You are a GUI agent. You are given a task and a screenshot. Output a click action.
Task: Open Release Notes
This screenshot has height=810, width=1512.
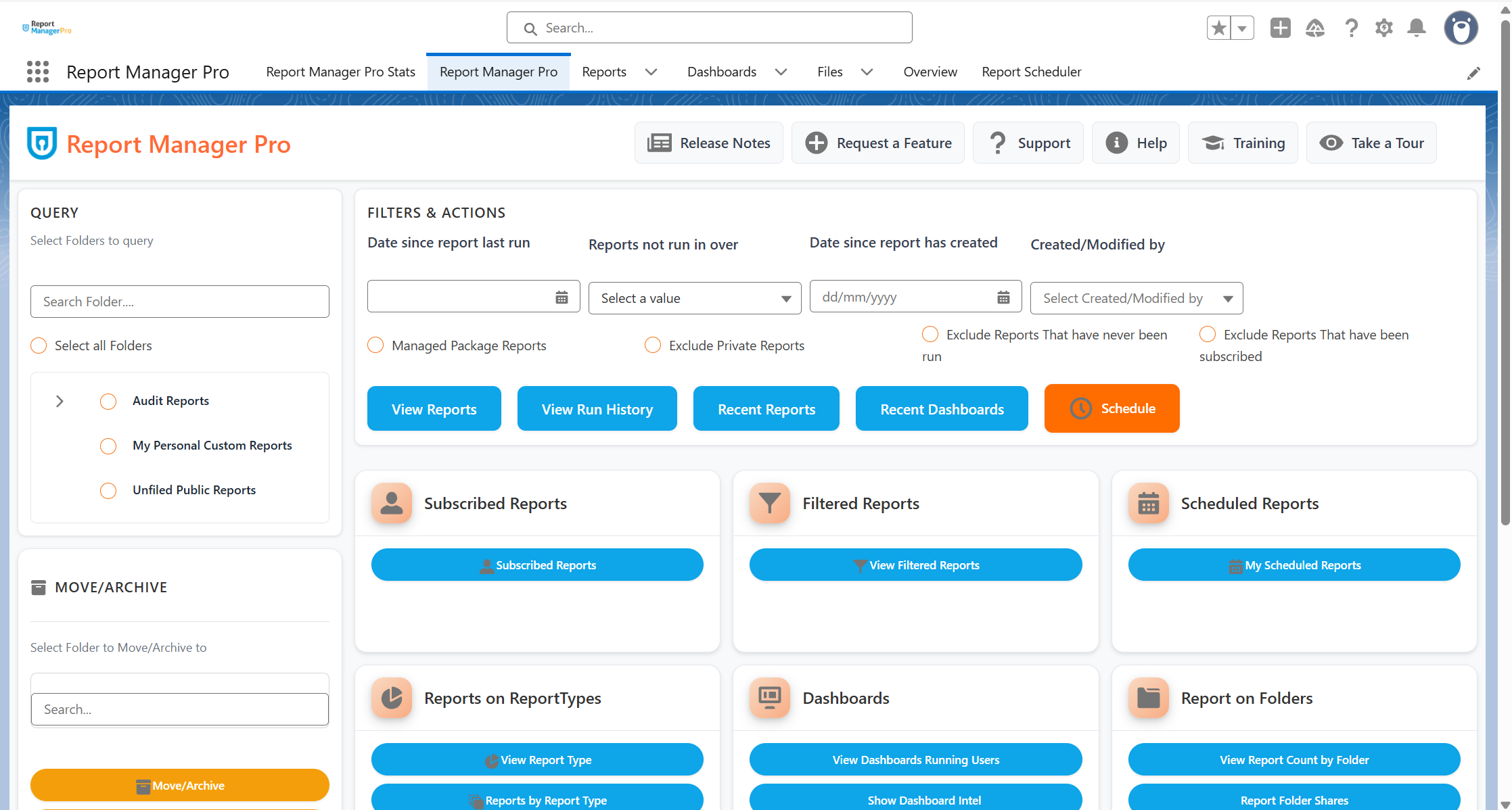click(708, 143)
